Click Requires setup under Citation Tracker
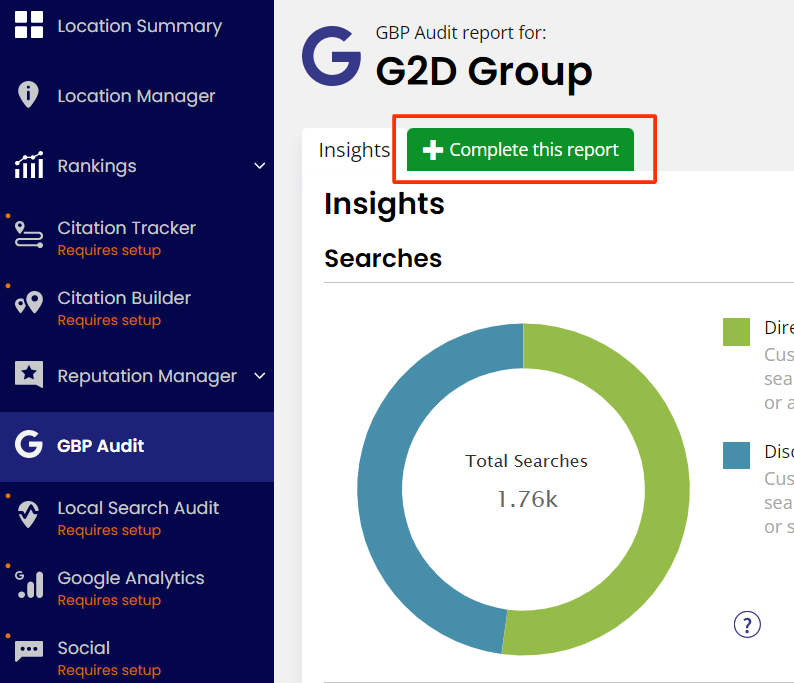The width and height of the screenshot is (794, 683). tap(109, 250)
